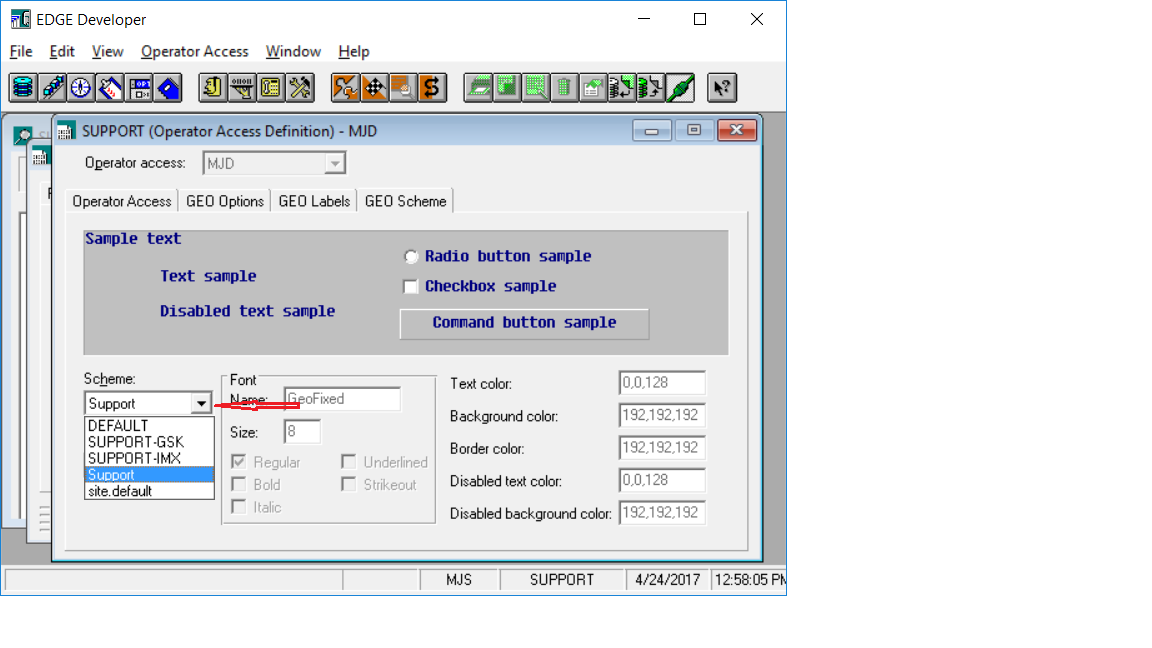The height and width of the screenshot is (648, 1152).
Task: Click the green grid with magnifier icon
Action: tap(536, 87)
